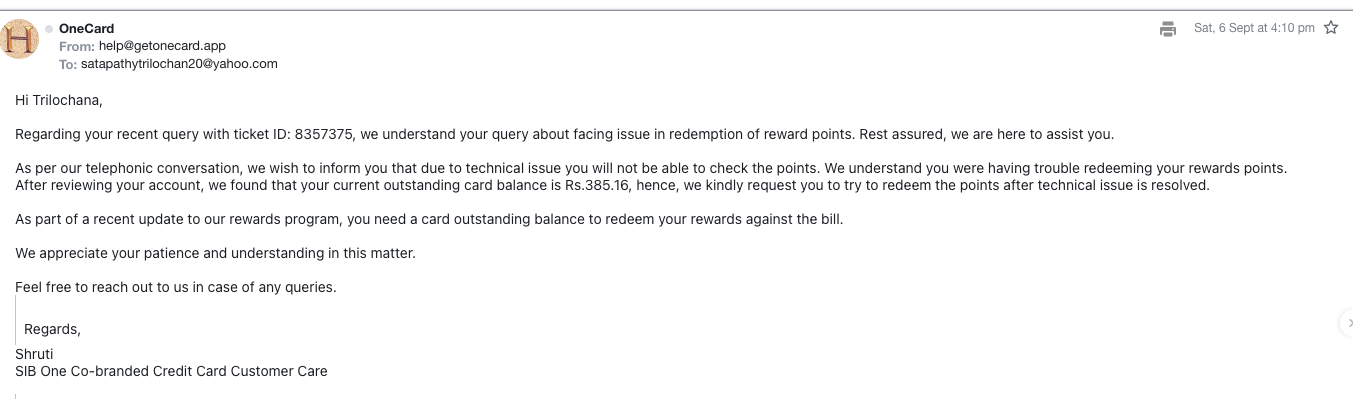Click the 'We appreciate your patience' sentence
Viewport: 1353px width, 399px height.
coord(215,253)
